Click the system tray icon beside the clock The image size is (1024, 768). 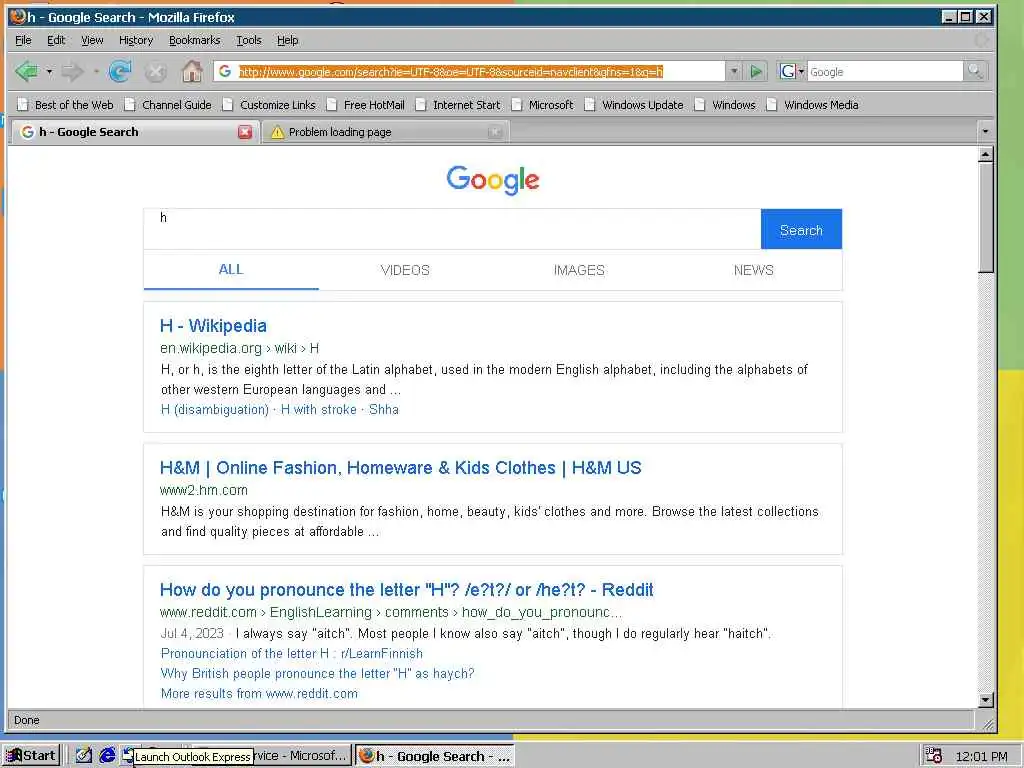(934, 756)
